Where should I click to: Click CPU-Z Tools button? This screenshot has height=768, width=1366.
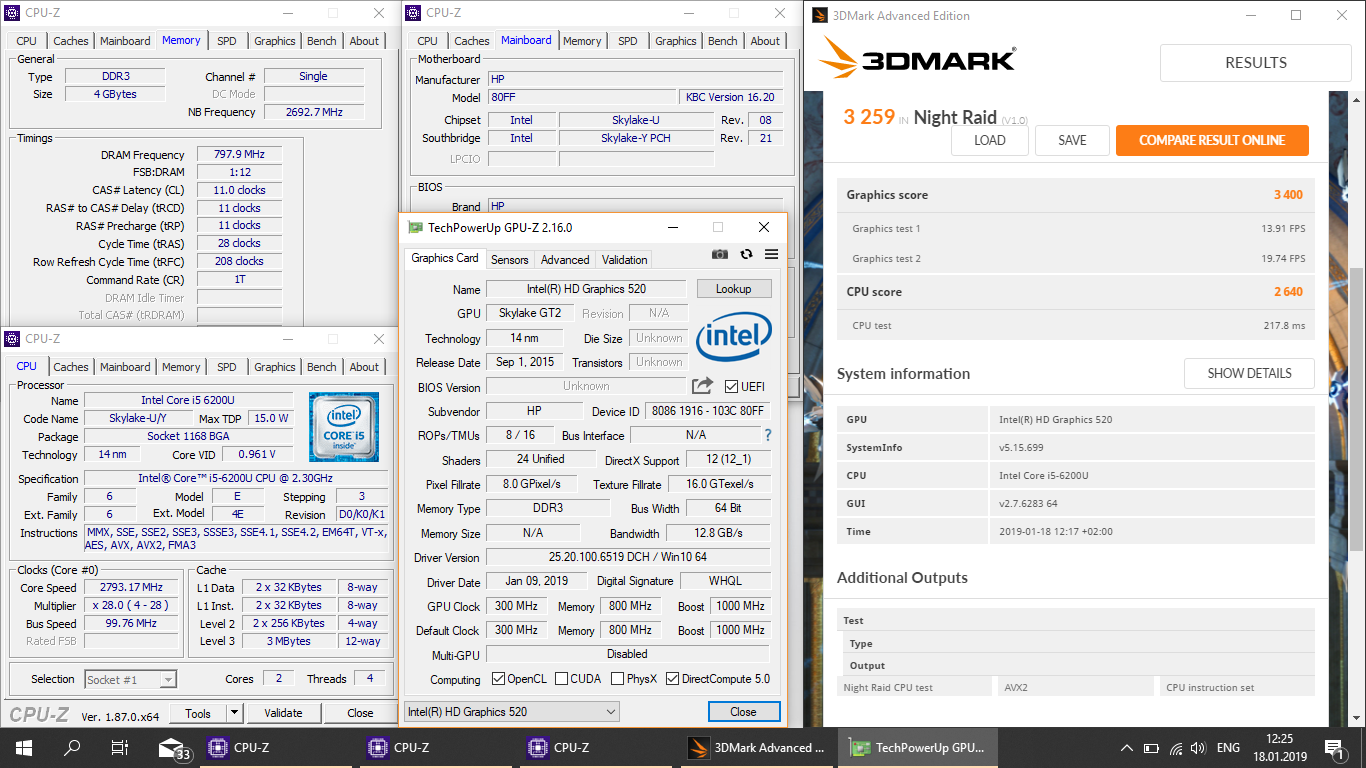pyautogui.click(x=198, y=713)
